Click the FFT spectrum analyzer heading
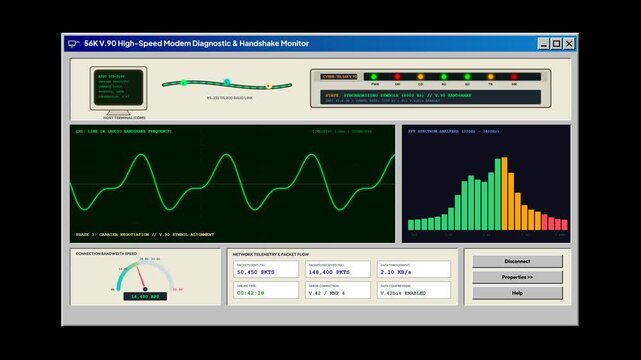 453,132
